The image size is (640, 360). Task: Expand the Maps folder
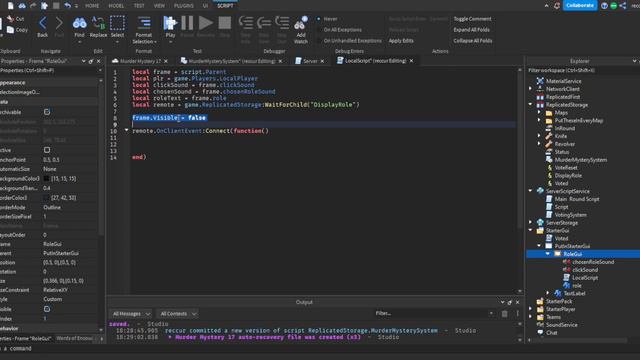539,112
